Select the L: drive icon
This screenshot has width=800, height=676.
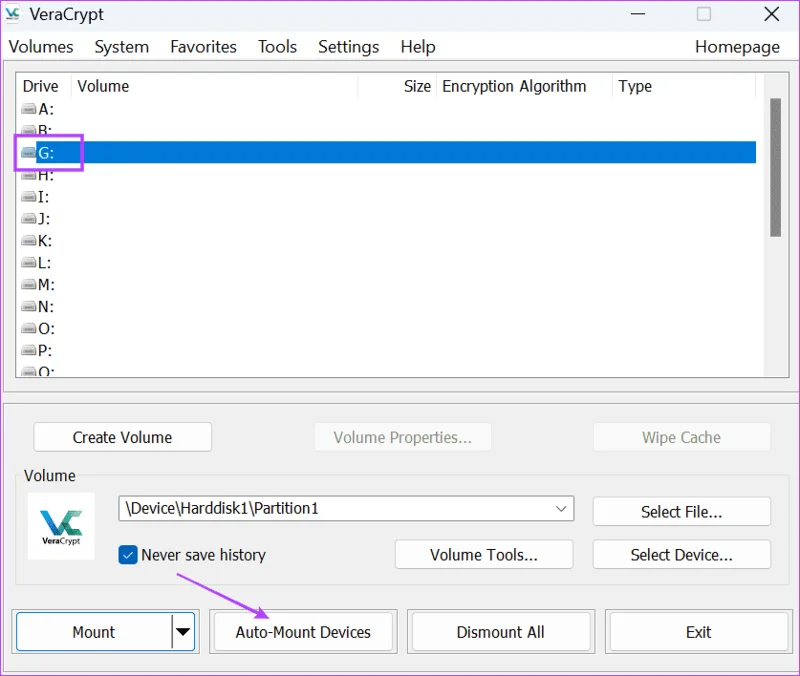[x=29, y=262]
